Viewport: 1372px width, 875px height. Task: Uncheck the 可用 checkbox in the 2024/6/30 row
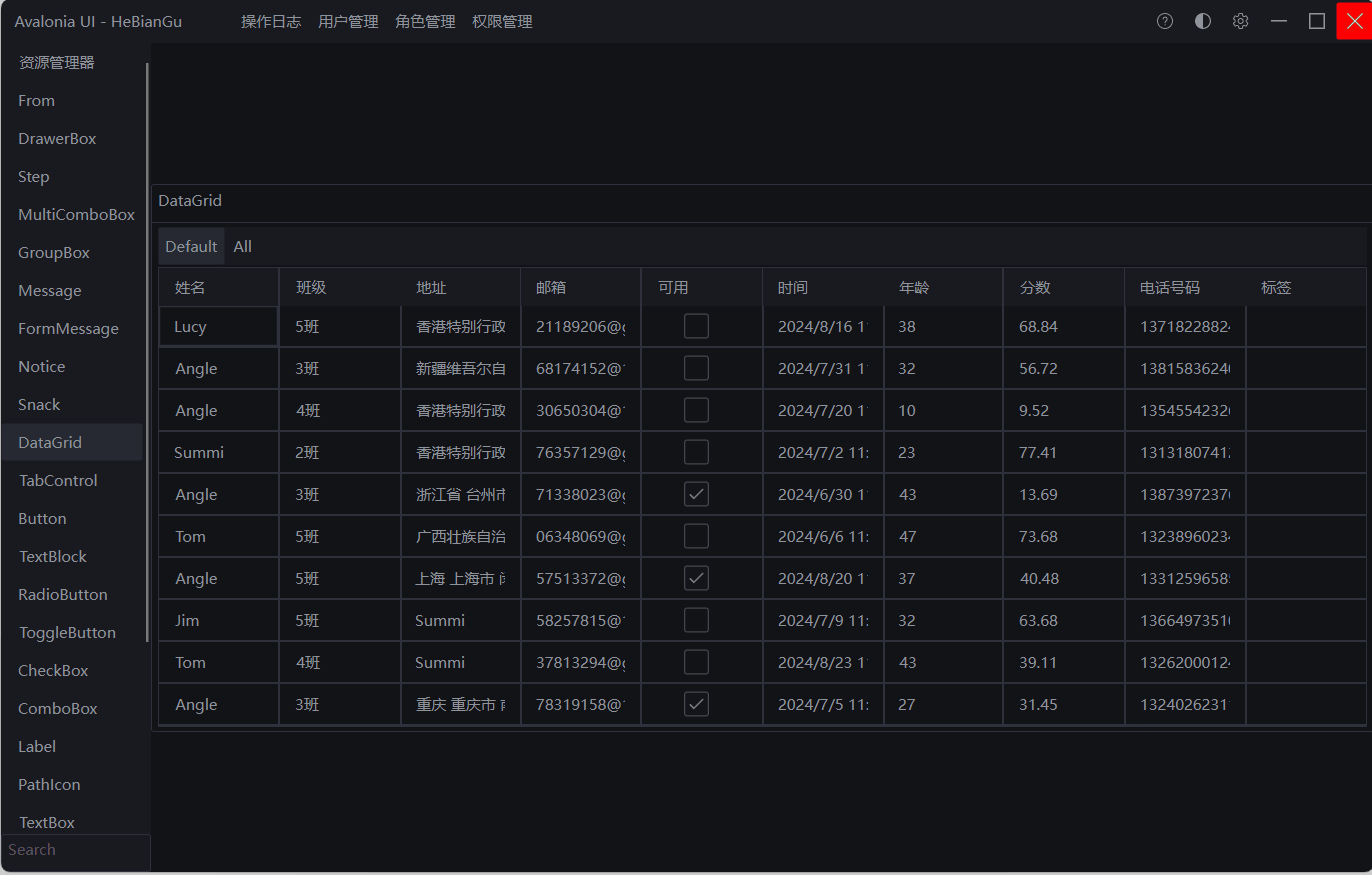coord(696,493)
